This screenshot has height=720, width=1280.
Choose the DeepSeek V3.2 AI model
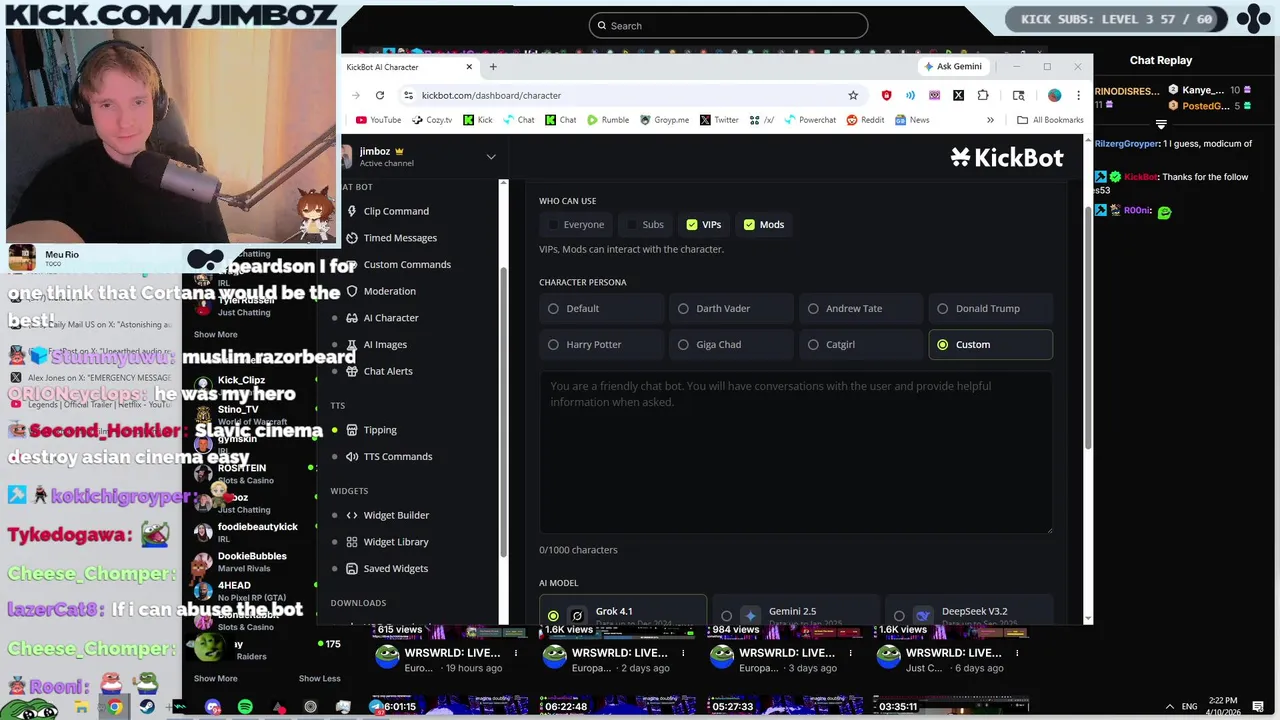[968, 612]
